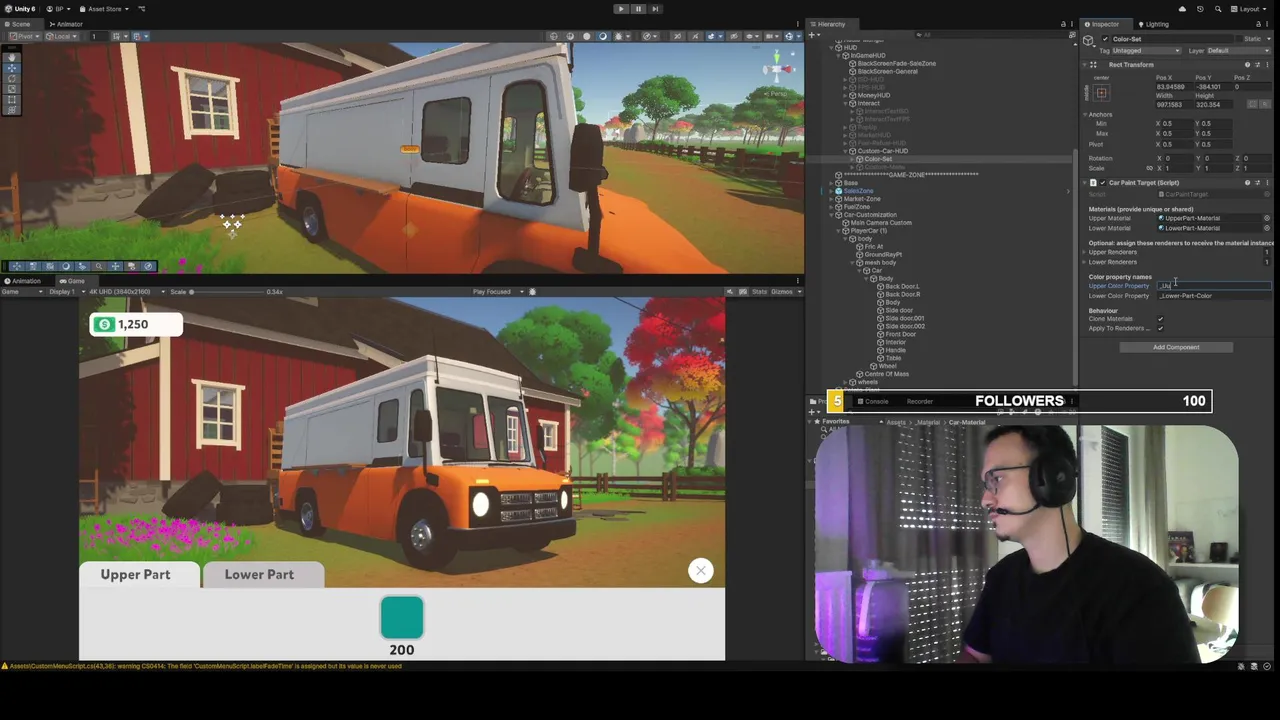Select Centre Of Mass in Hierarchy
This screenshot has height=720, width=1280.
point(886,374)
